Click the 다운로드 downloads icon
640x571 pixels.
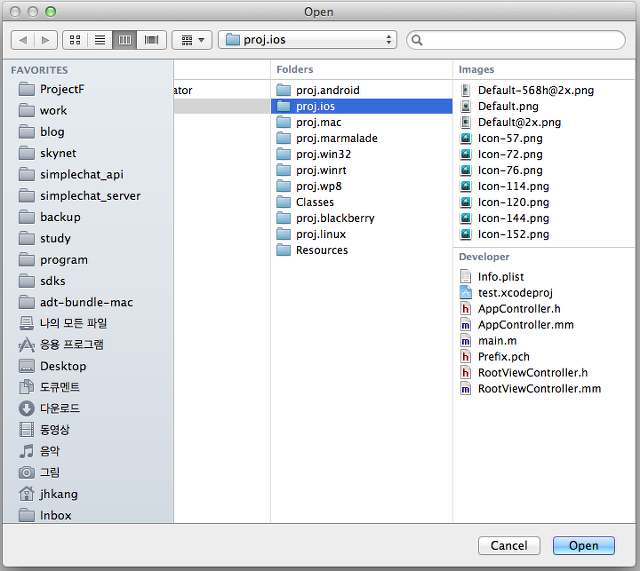(x=27, y=408)
